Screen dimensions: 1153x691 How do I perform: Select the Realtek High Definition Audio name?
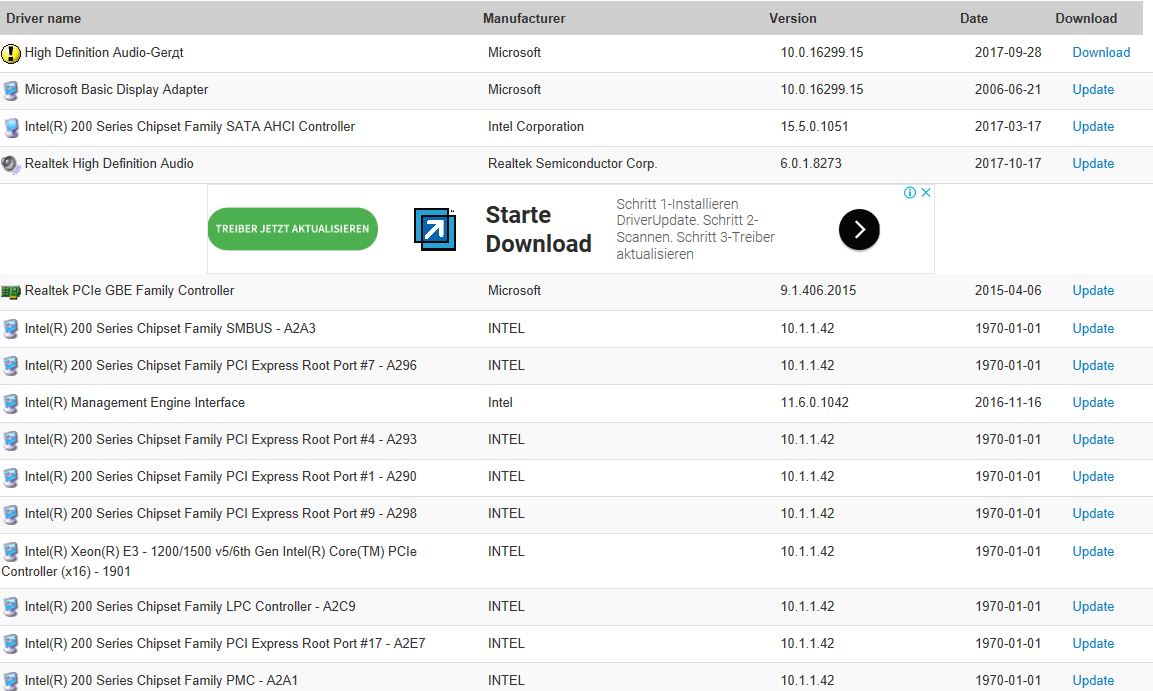coord(109,163)
